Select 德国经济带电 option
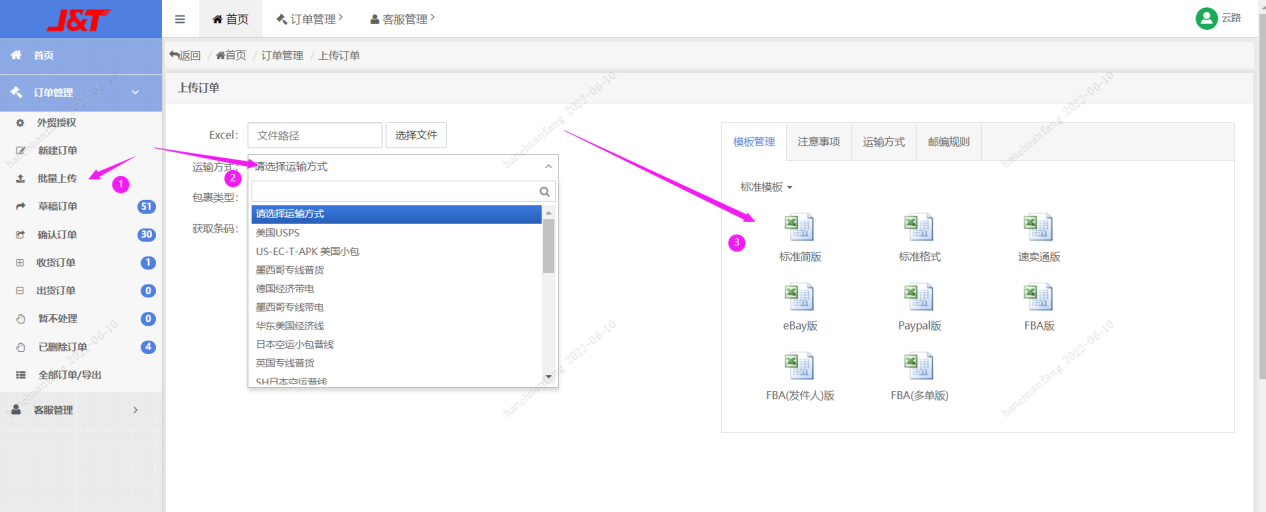This screenshot has height=512, width=1266. point(396,288)
